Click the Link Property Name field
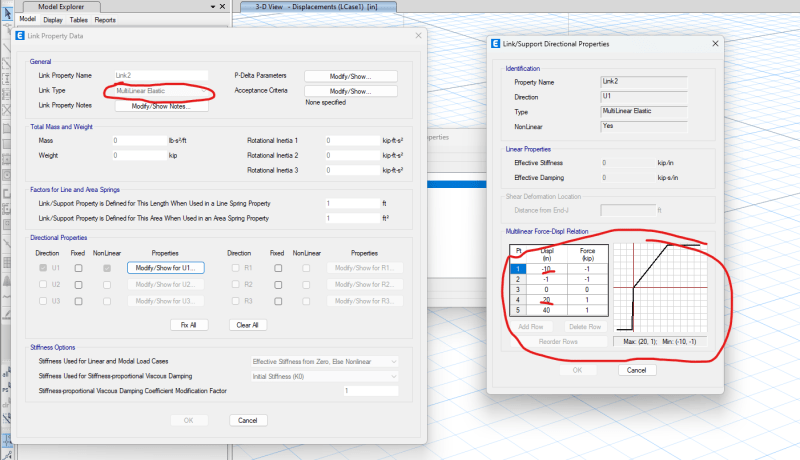This screenshot has width=800, height=460. coord(161,75)
